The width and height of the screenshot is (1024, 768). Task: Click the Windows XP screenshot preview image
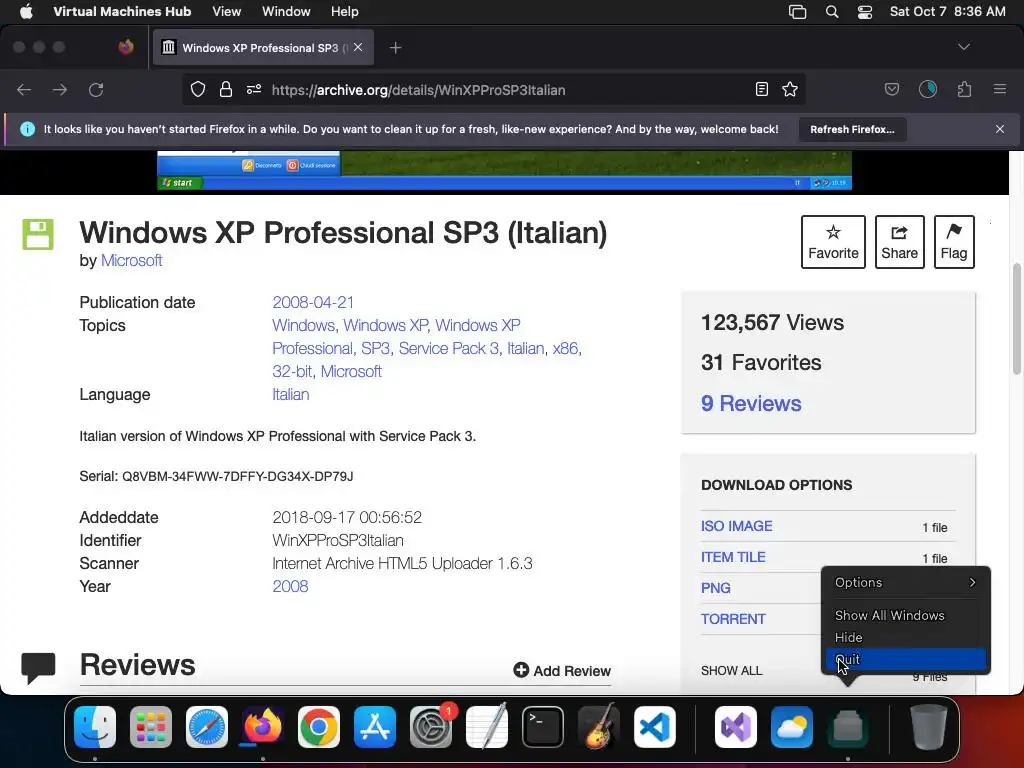point(504,170)
